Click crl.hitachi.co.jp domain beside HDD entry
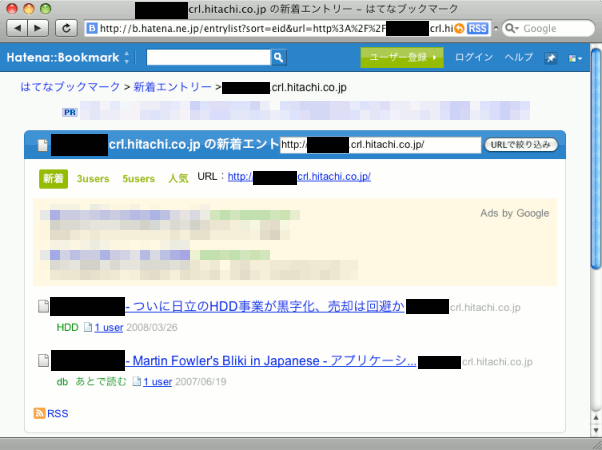The width and height of the screenshot is (602, 450). point(485,308)
